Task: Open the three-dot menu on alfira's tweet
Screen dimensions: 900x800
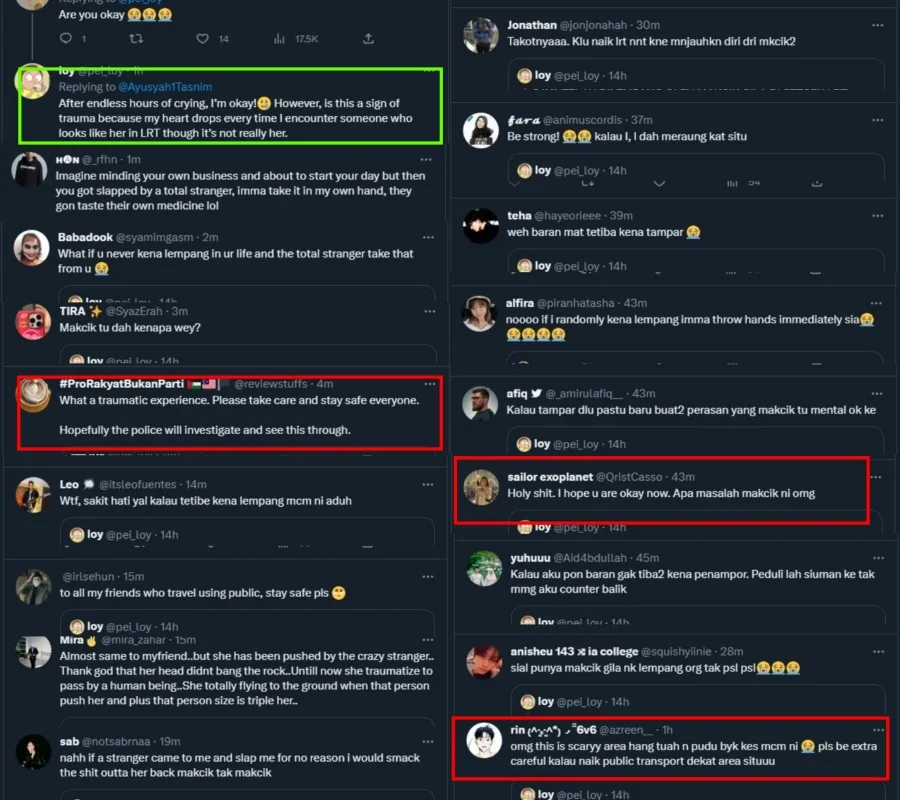Action: (x=876, y=303)
